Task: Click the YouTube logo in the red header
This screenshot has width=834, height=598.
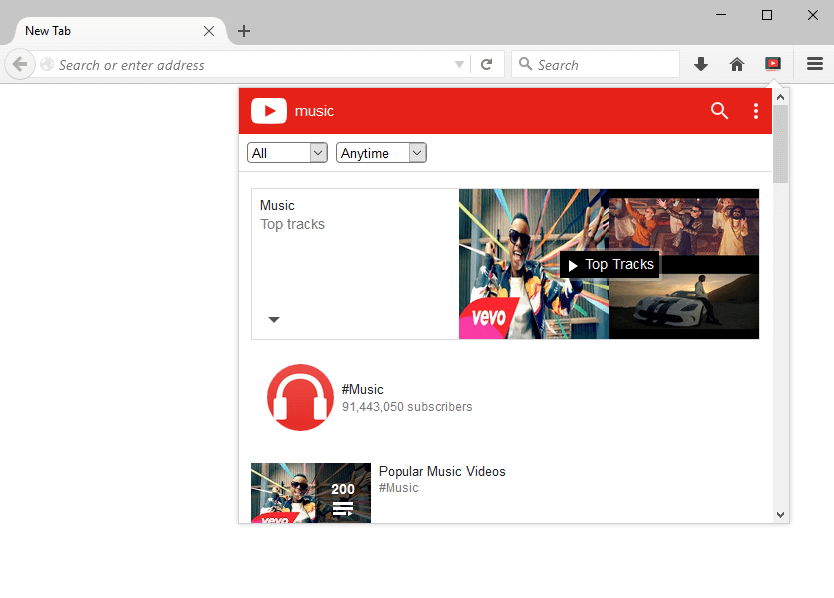Action: tap(269, 111)
